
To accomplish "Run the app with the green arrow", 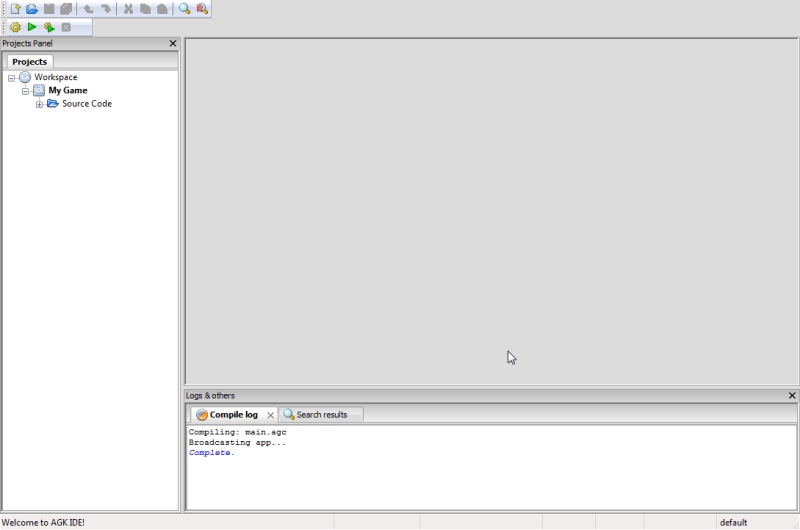I will click(32, 27).
